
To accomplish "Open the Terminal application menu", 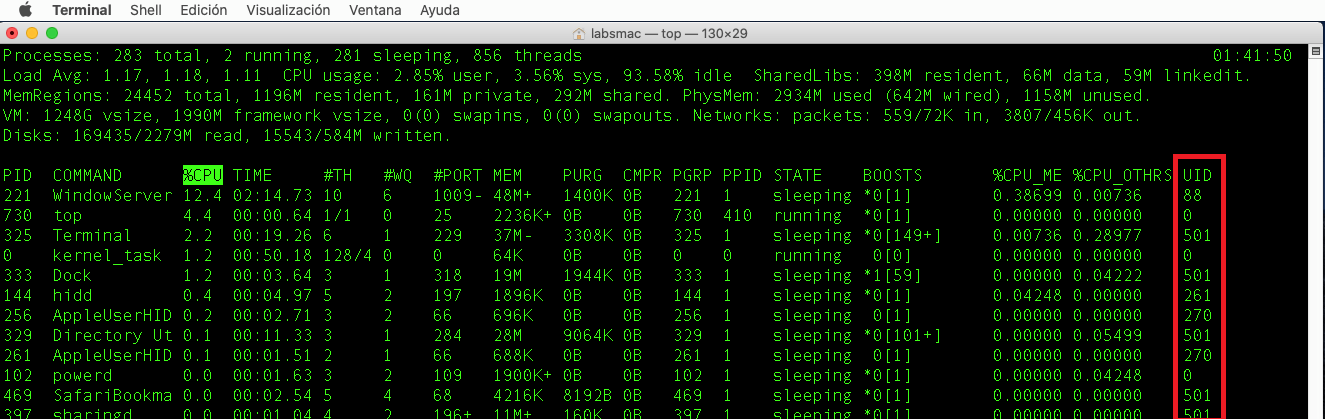I will point(81,10).
